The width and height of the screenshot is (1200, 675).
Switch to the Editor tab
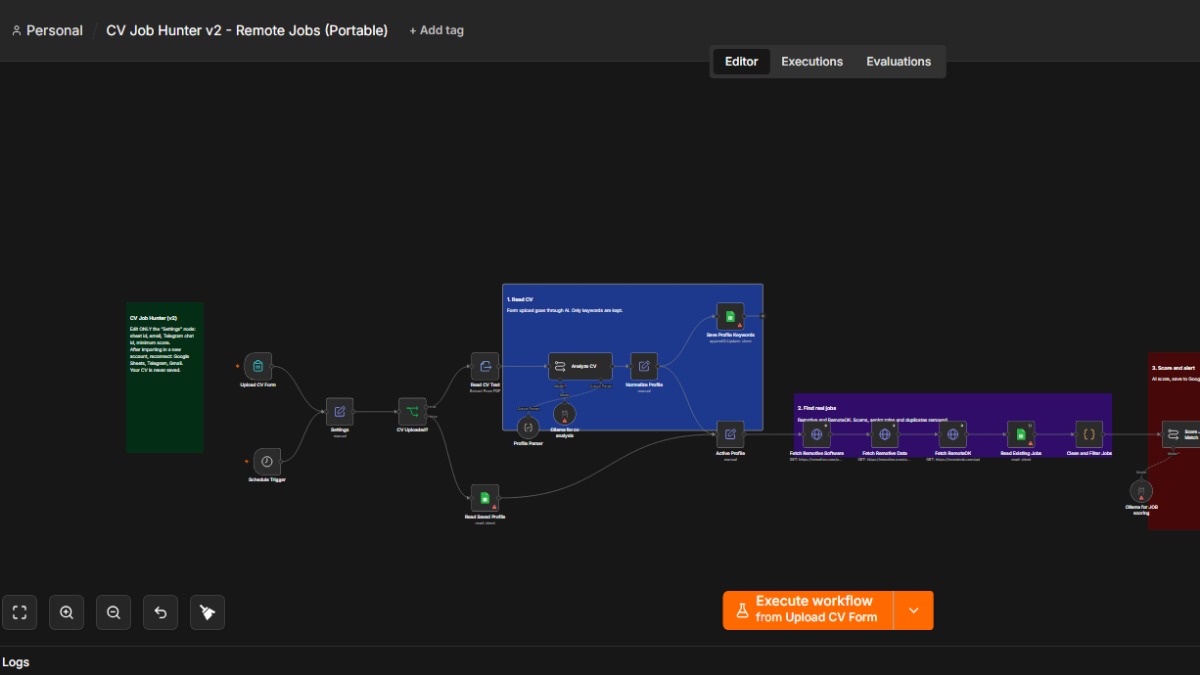coord(741,61)
